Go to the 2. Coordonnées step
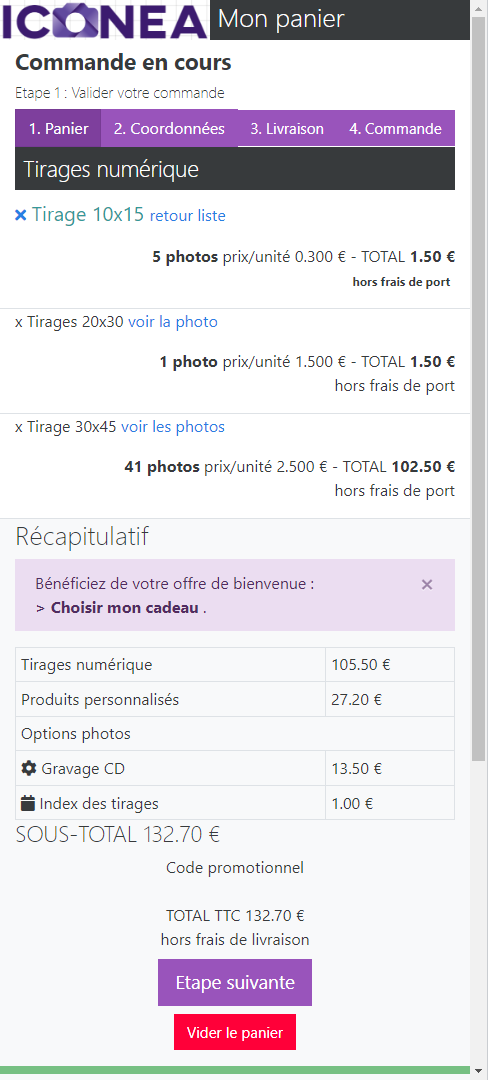The height and width of the screenshot is (1080, 488). point(169,128)
